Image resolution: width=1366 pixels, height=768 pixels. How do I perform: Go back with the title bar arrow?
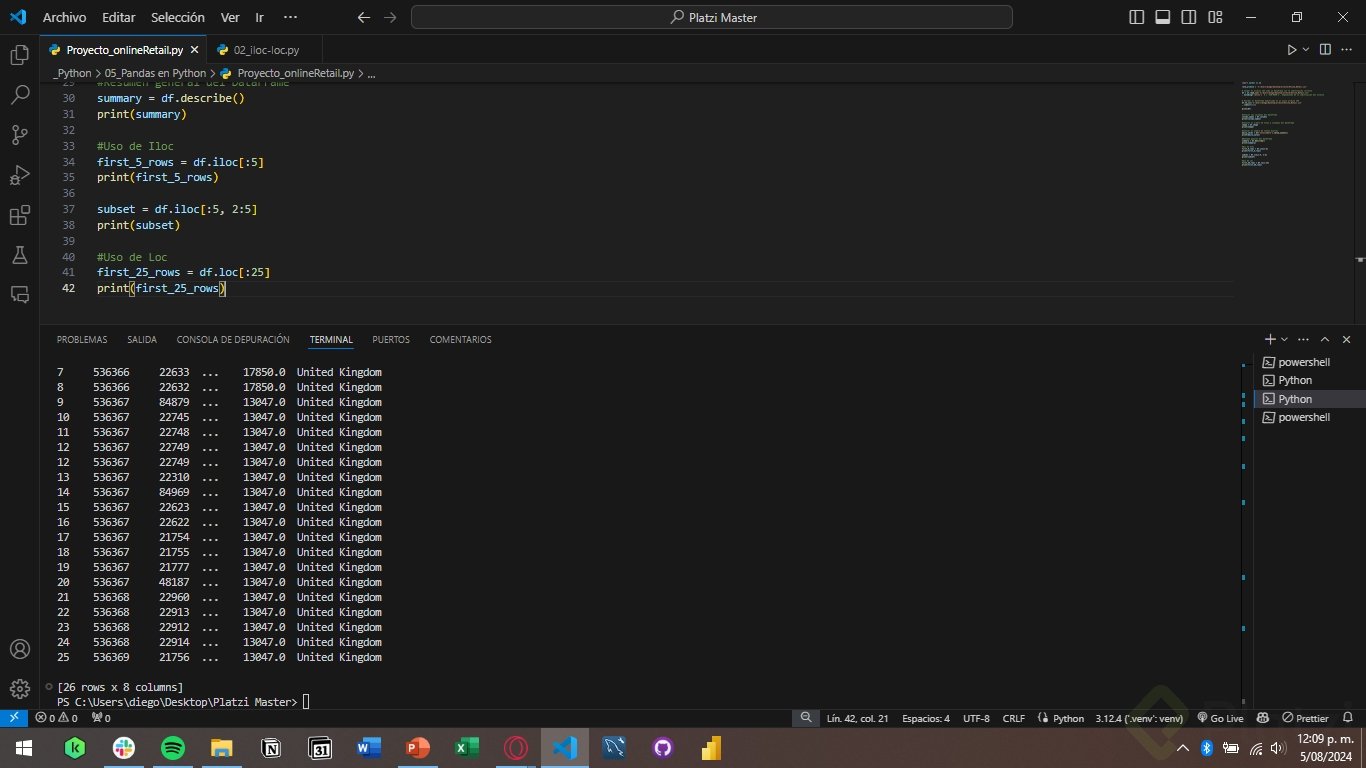click(x=364, y=17)
